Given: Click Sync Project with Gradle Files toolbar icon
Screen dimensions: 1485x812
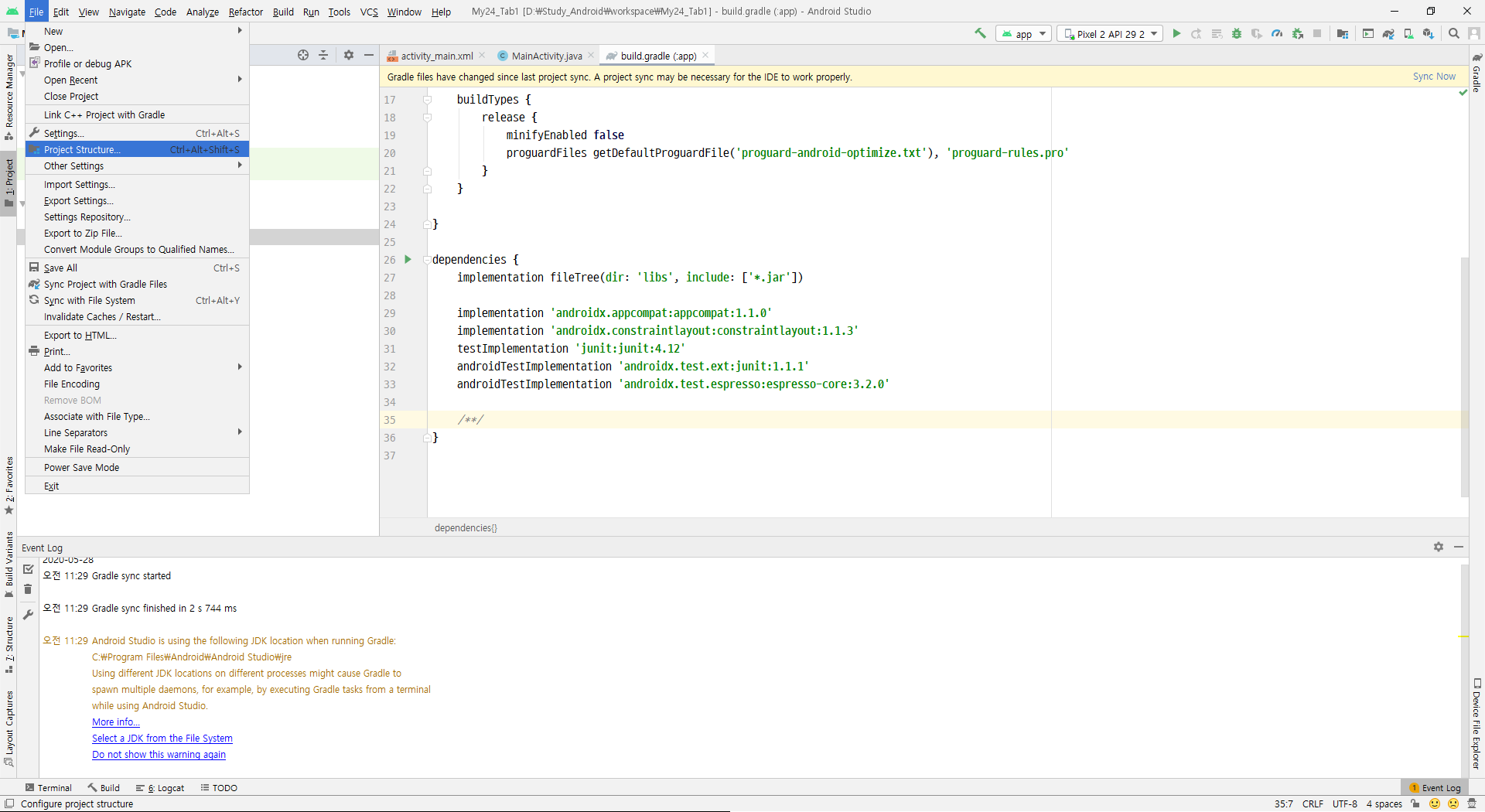Looking at the screenshot, I should coord(1388,33).
